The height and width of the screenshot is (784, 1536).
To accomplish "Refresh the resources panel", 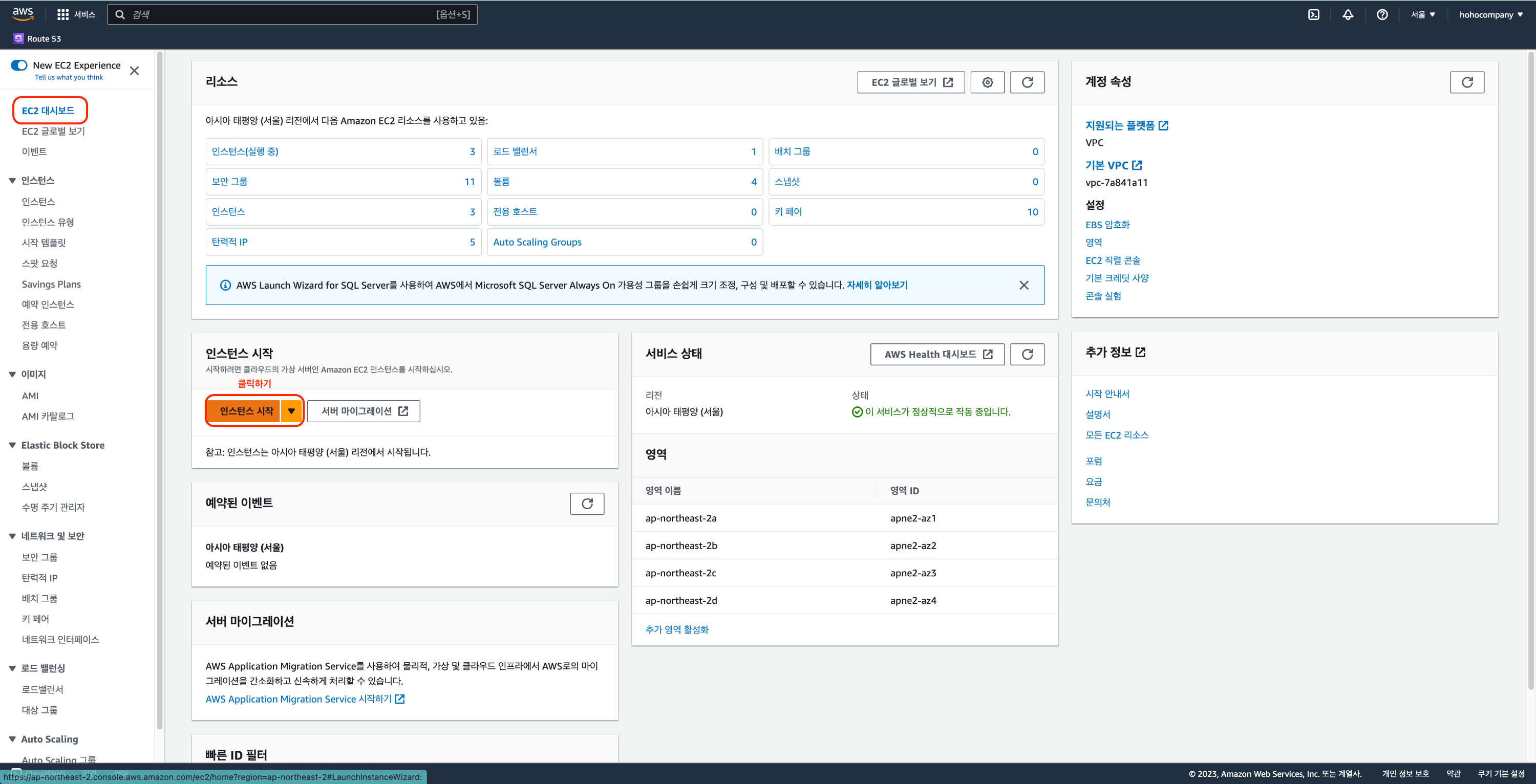I will (x=1027, y=82).
